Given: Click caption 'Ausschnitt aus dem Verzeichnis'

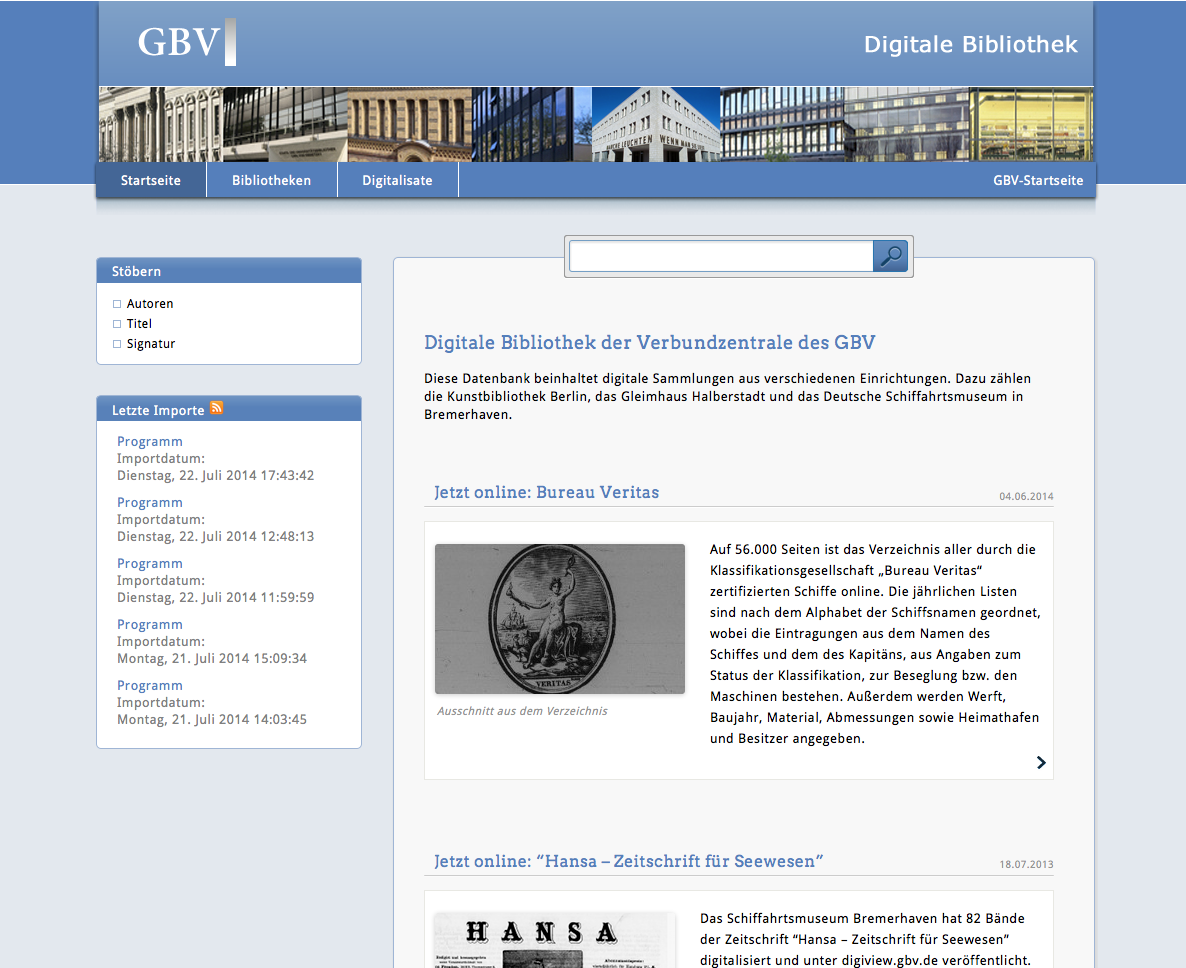Looking at the screenshot, I should 522,711.
